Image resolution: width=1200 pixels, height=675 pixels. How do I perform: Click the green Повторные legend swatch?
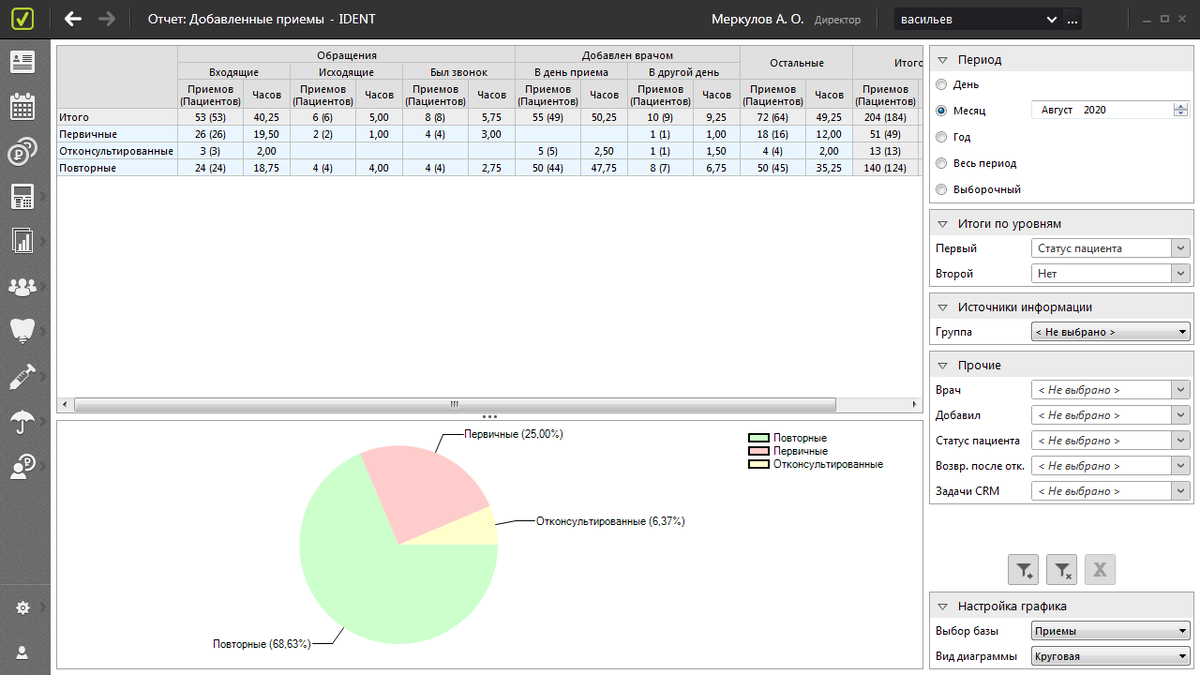(x=759, y=438)
